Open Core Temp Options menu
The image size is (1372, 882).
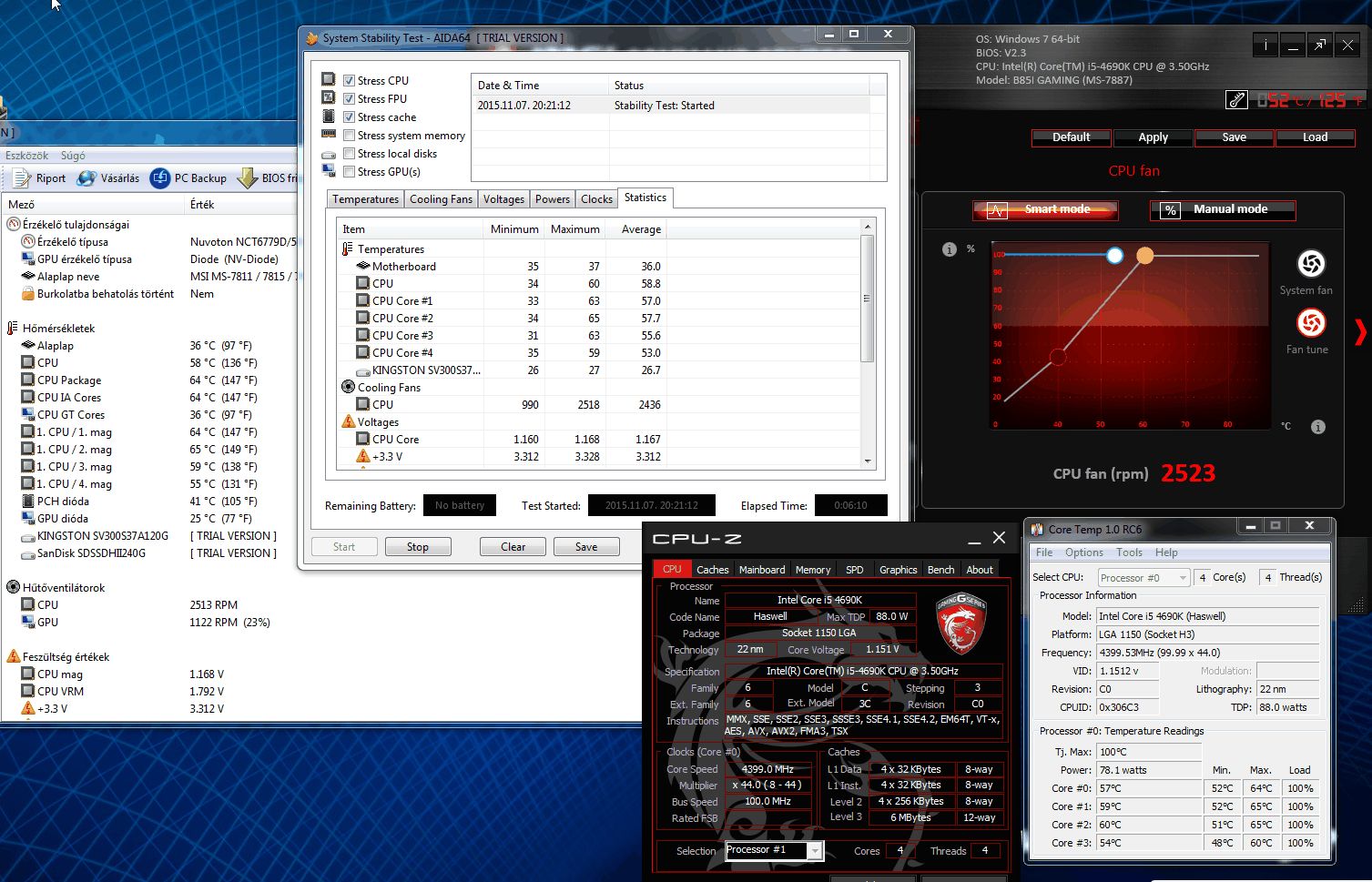[1084, 553]
